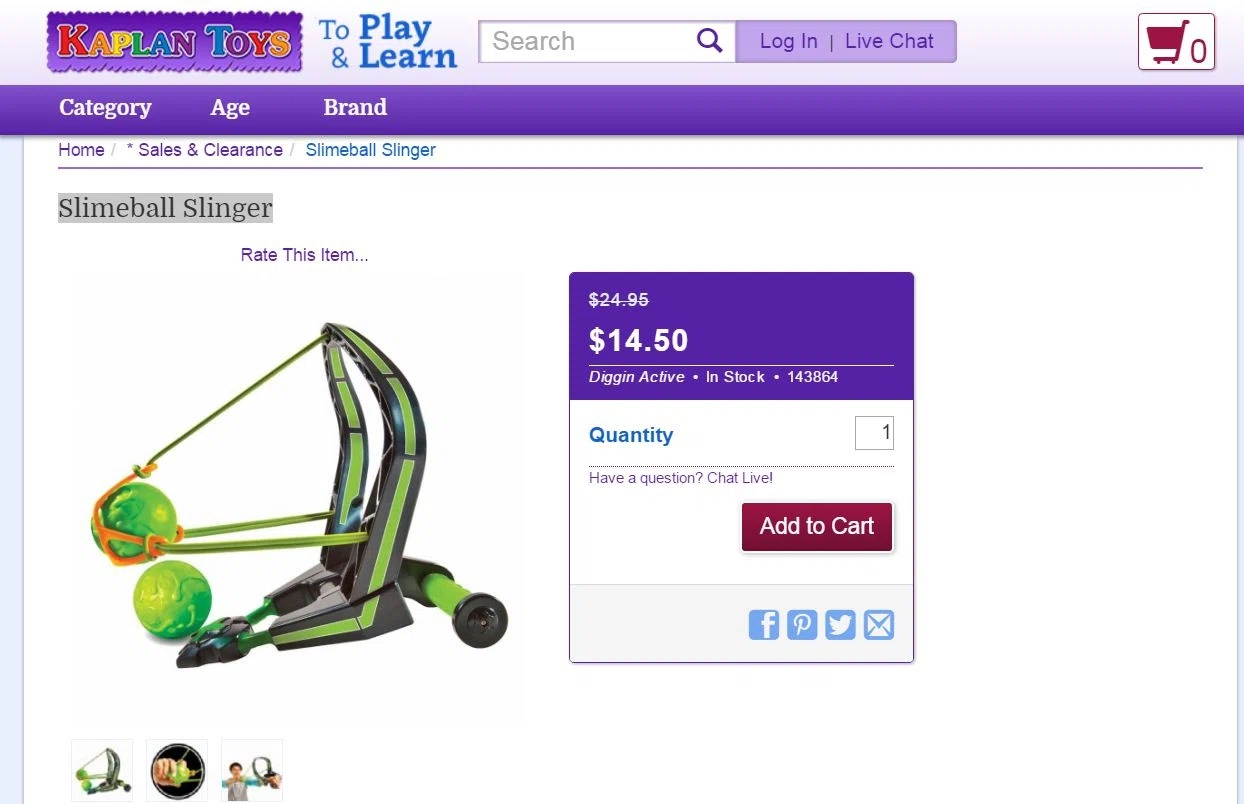
Task: Go to Home breadcrumb link
Action: click(81, 150)
